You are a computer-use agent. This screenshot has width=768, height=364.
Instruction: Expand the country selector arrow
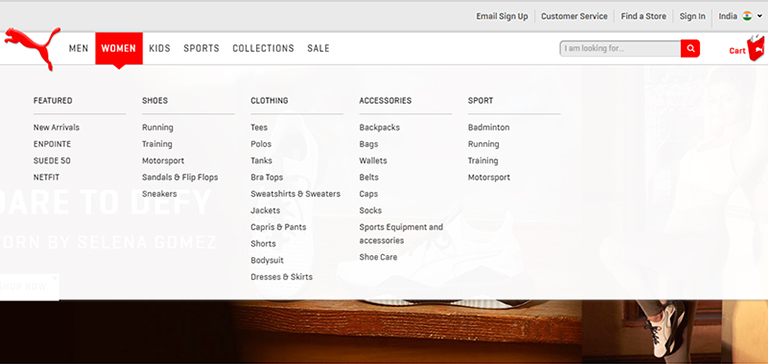760,16
